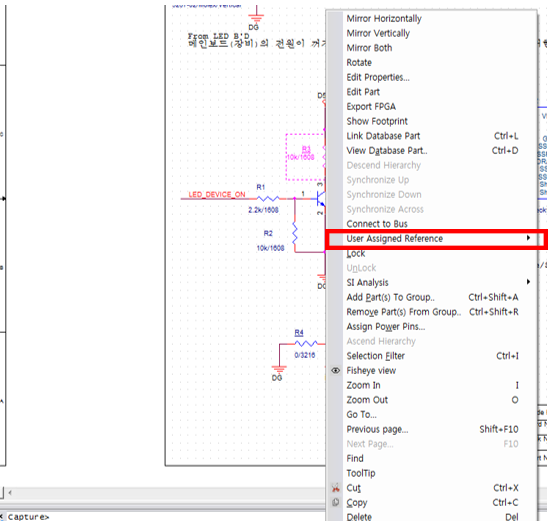
Task: Expand User Assigned Reference submenu
Action: (x=436, y=239)
